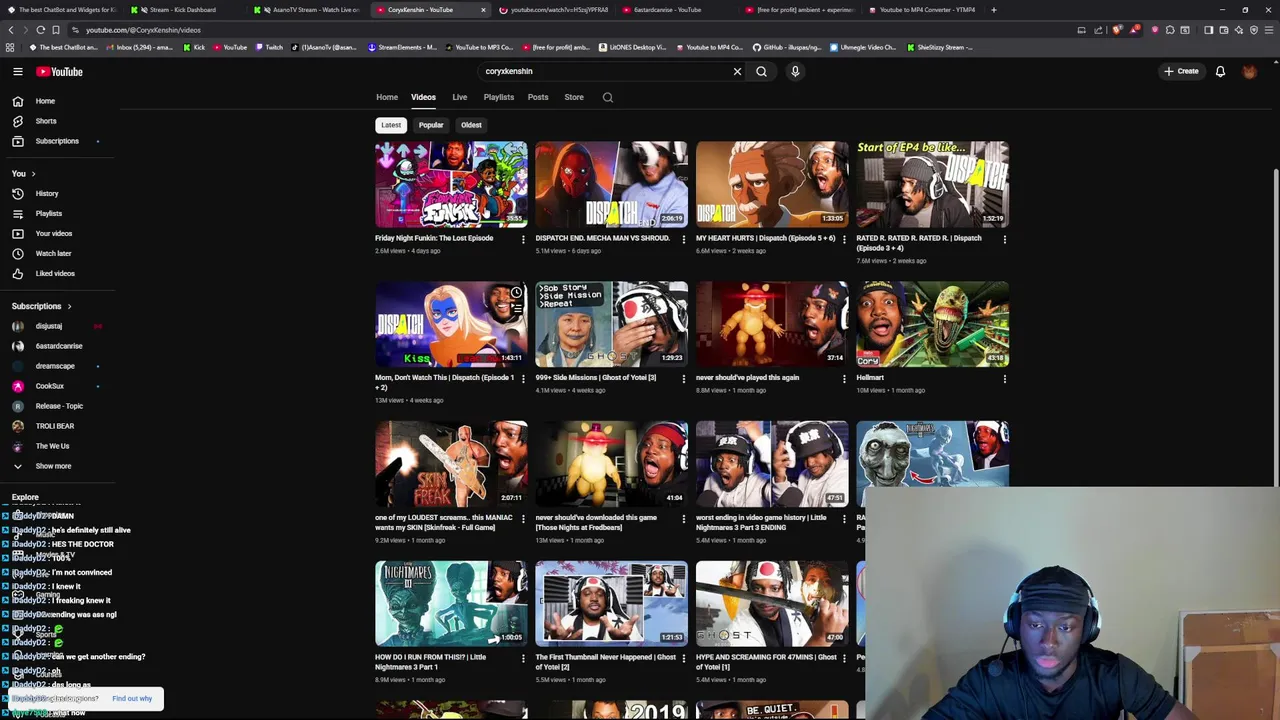Viewport: 1280px width, 720px height.
Task: Select the Latest sort chip
Action: pyautogui.click(x=391, y=125)
